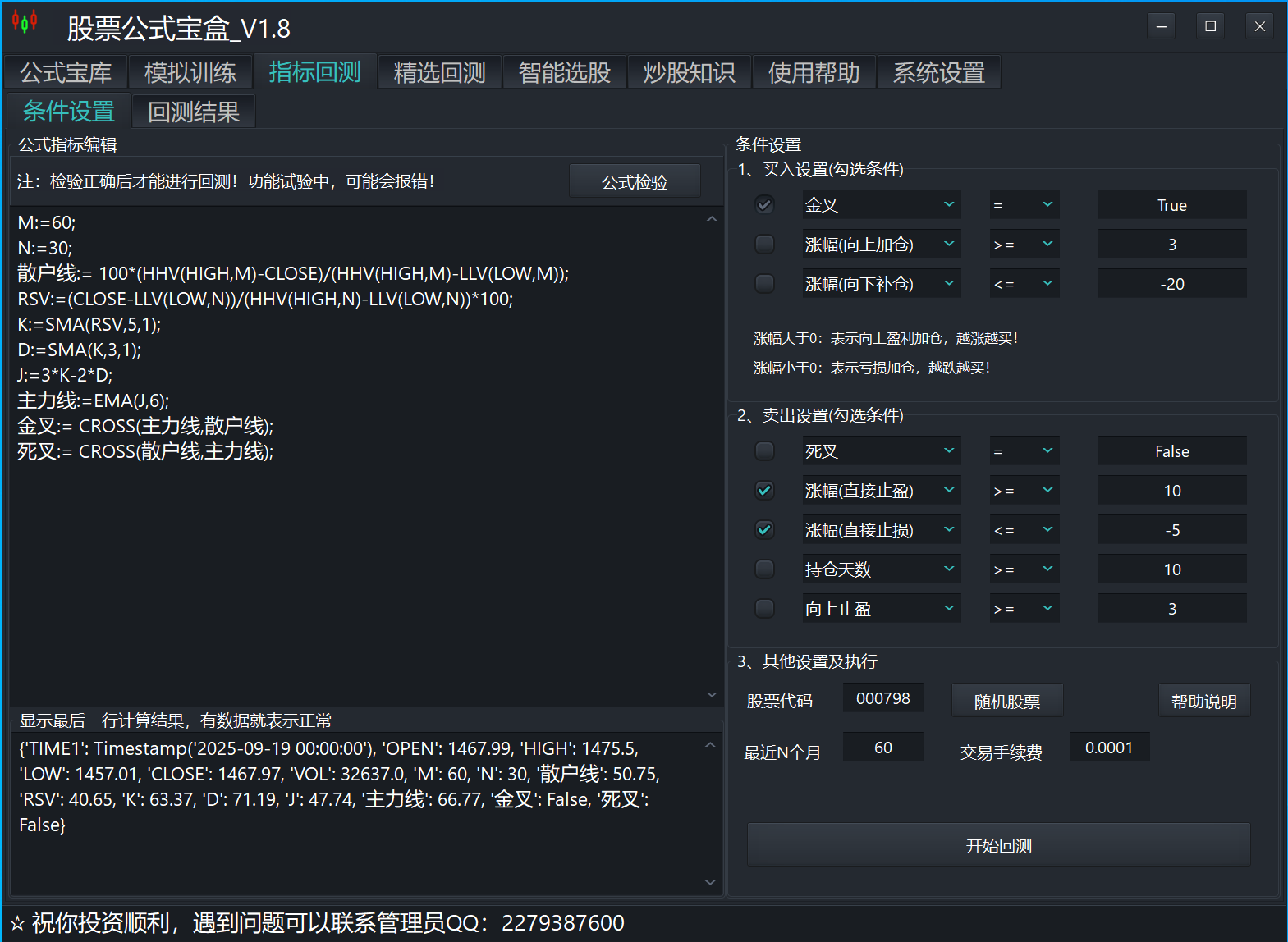The height and width of the screenshot is (942, 1288).
Task: Open the 向上止盈 condition dropdown
Action: [x=881, y=608]
